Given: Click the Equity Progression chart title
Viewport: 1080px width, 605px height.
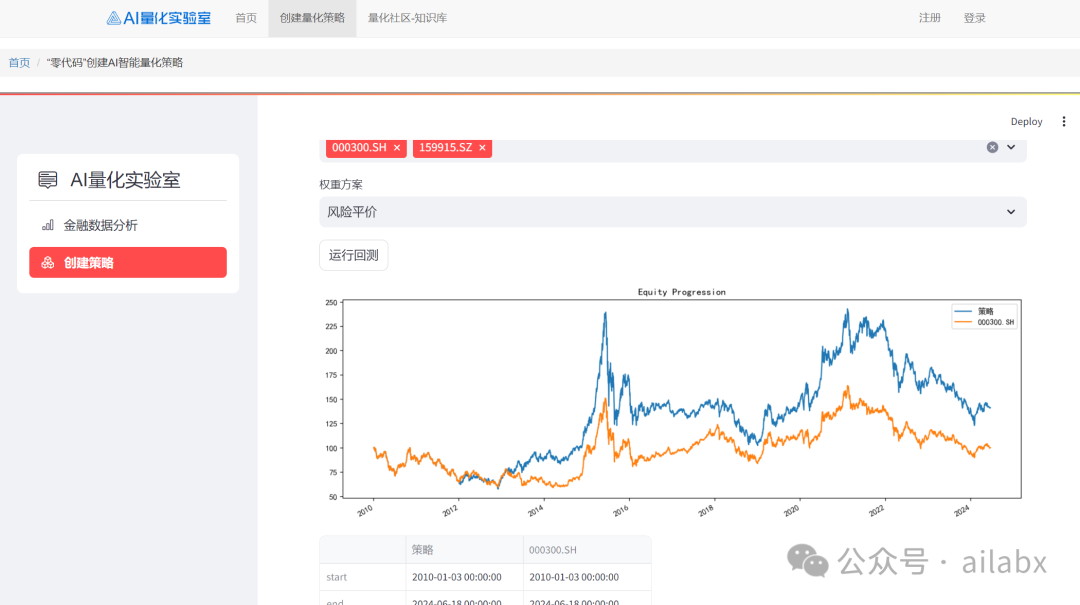Looking at the screenshot, I should pos(681,292).
